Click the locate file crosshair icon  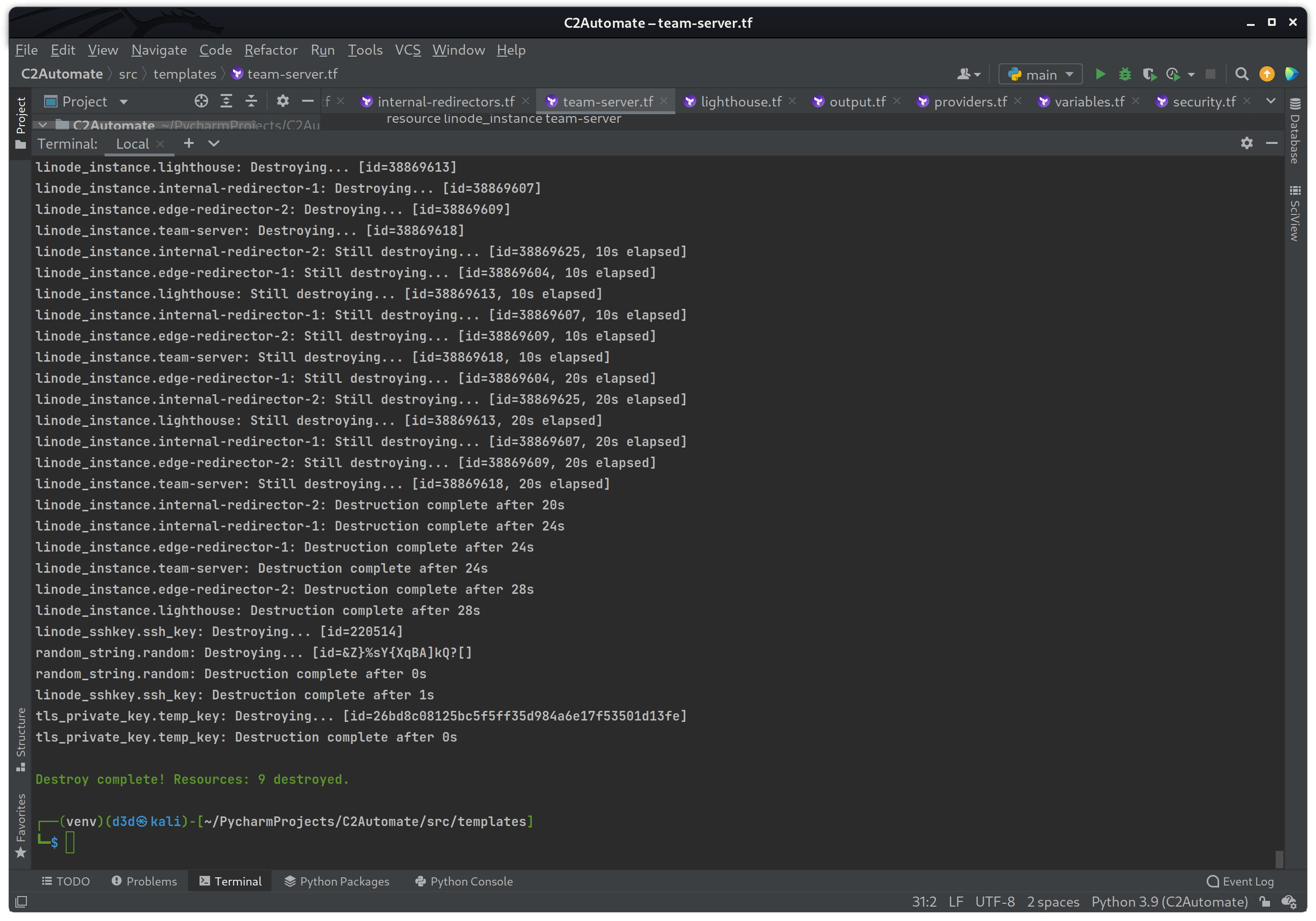(x=200, y=101)
